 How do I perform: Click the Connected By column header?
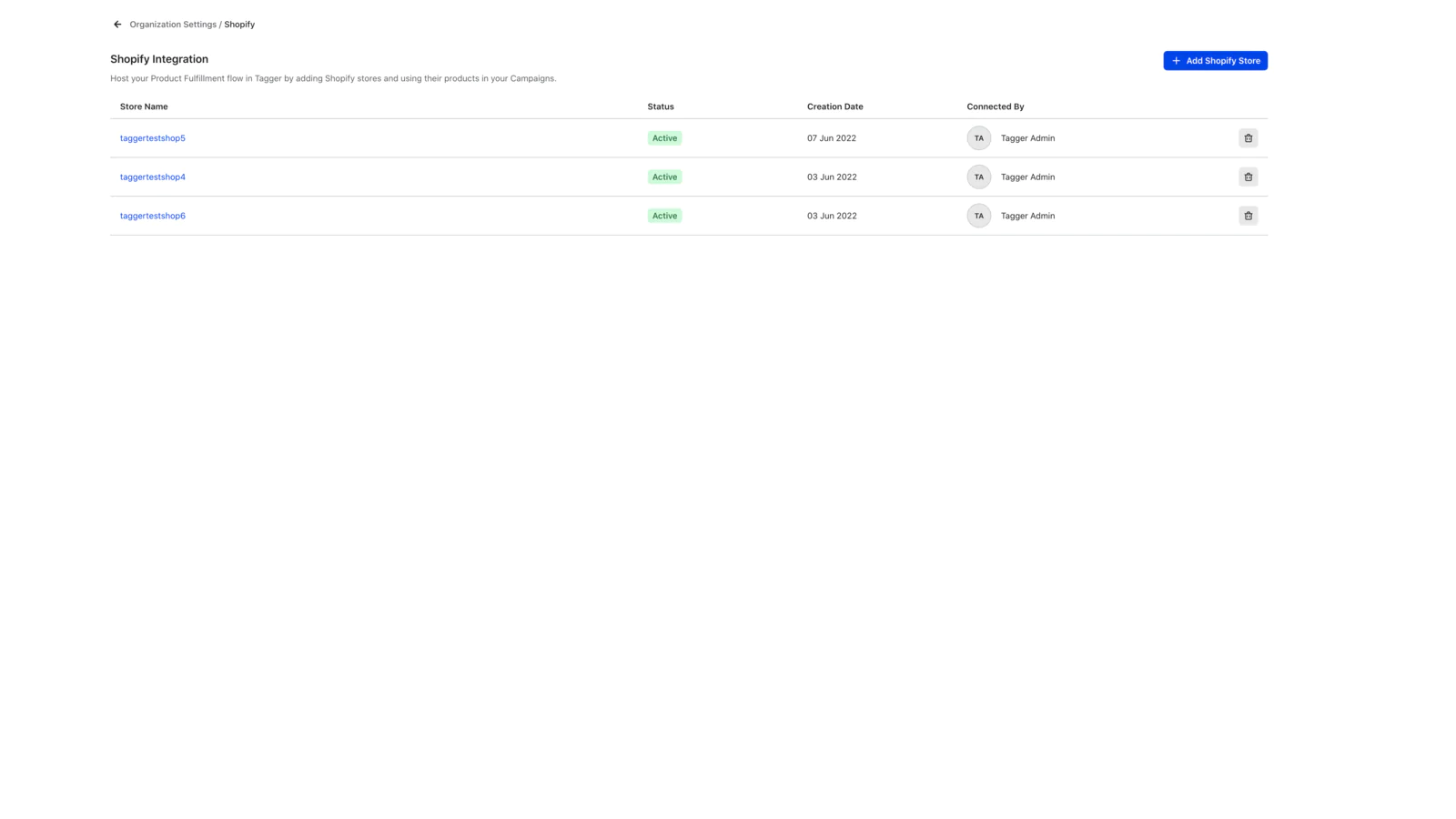995,106
